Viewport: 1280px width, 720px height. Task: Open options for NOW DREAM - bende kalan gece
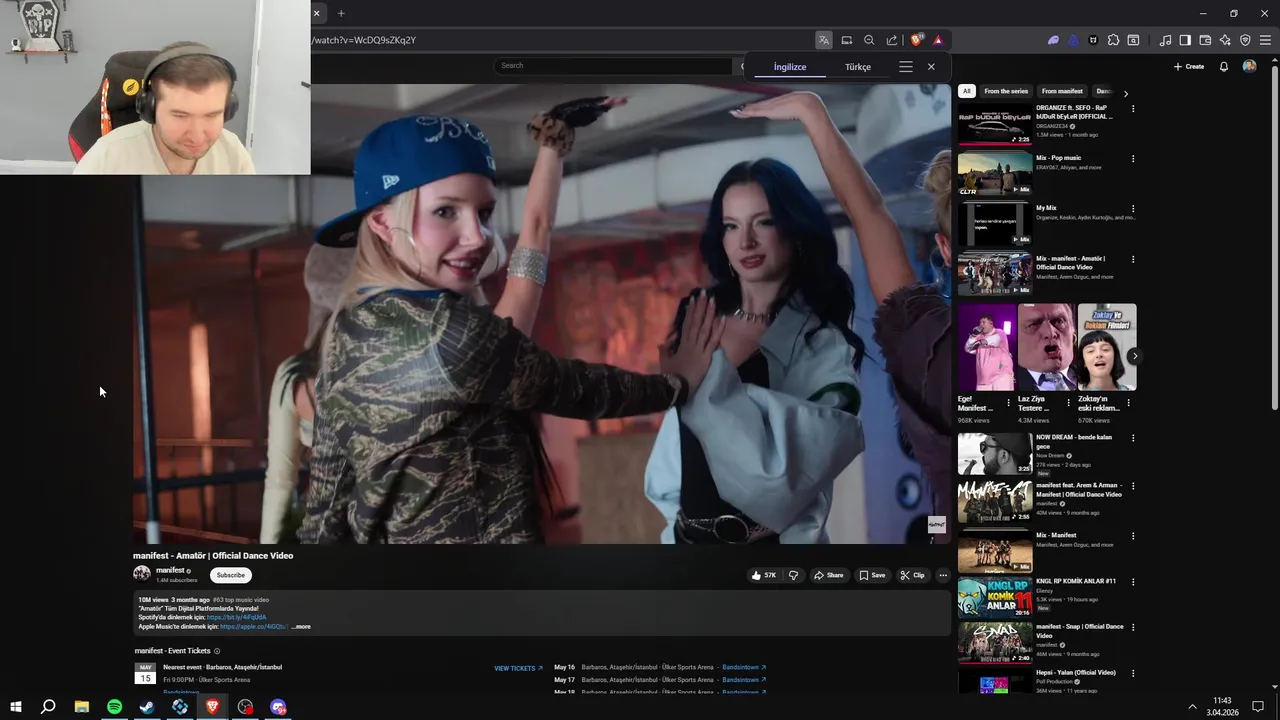coord(1133,438)
